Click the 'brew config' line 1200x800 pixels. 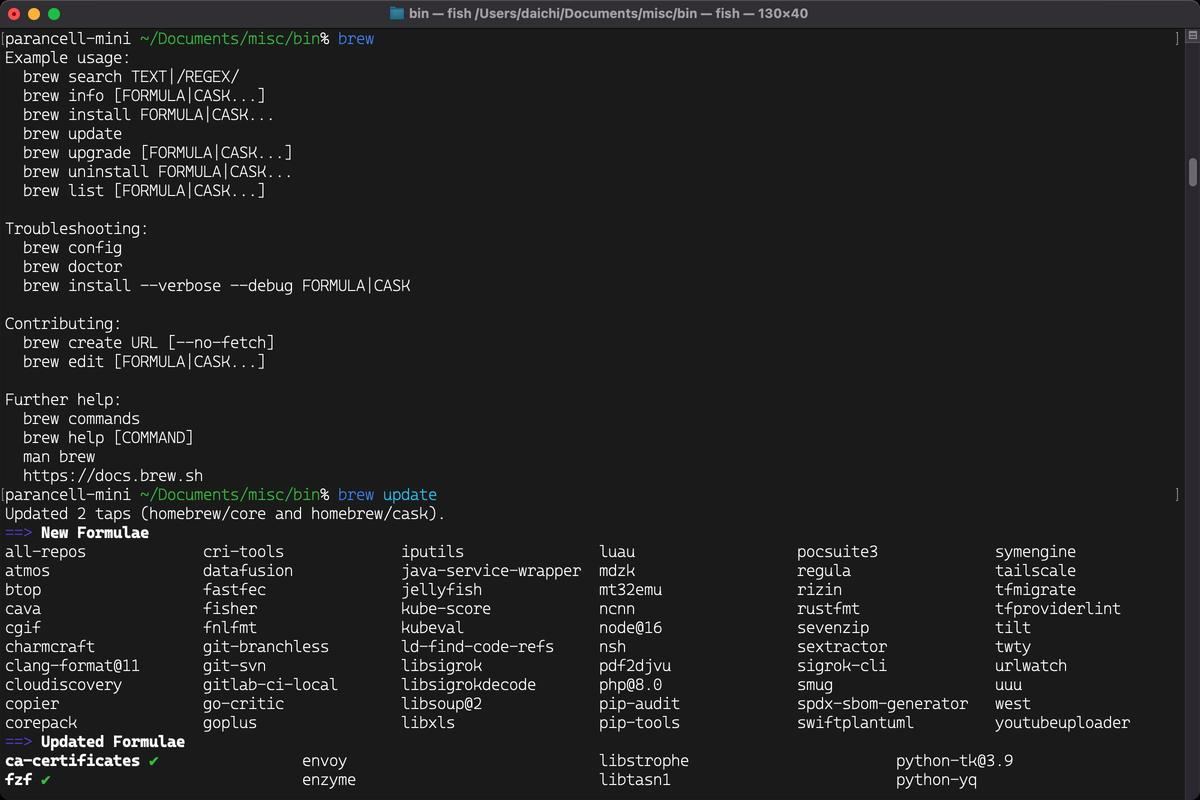[72, 248]
